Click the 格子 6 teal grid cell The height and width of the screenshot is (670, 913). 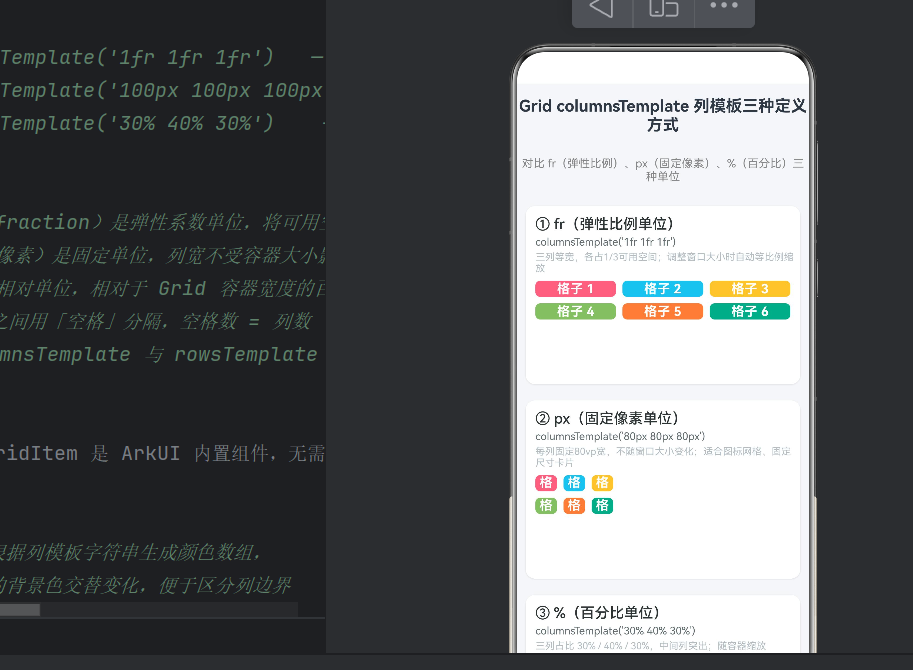(750, 311)
